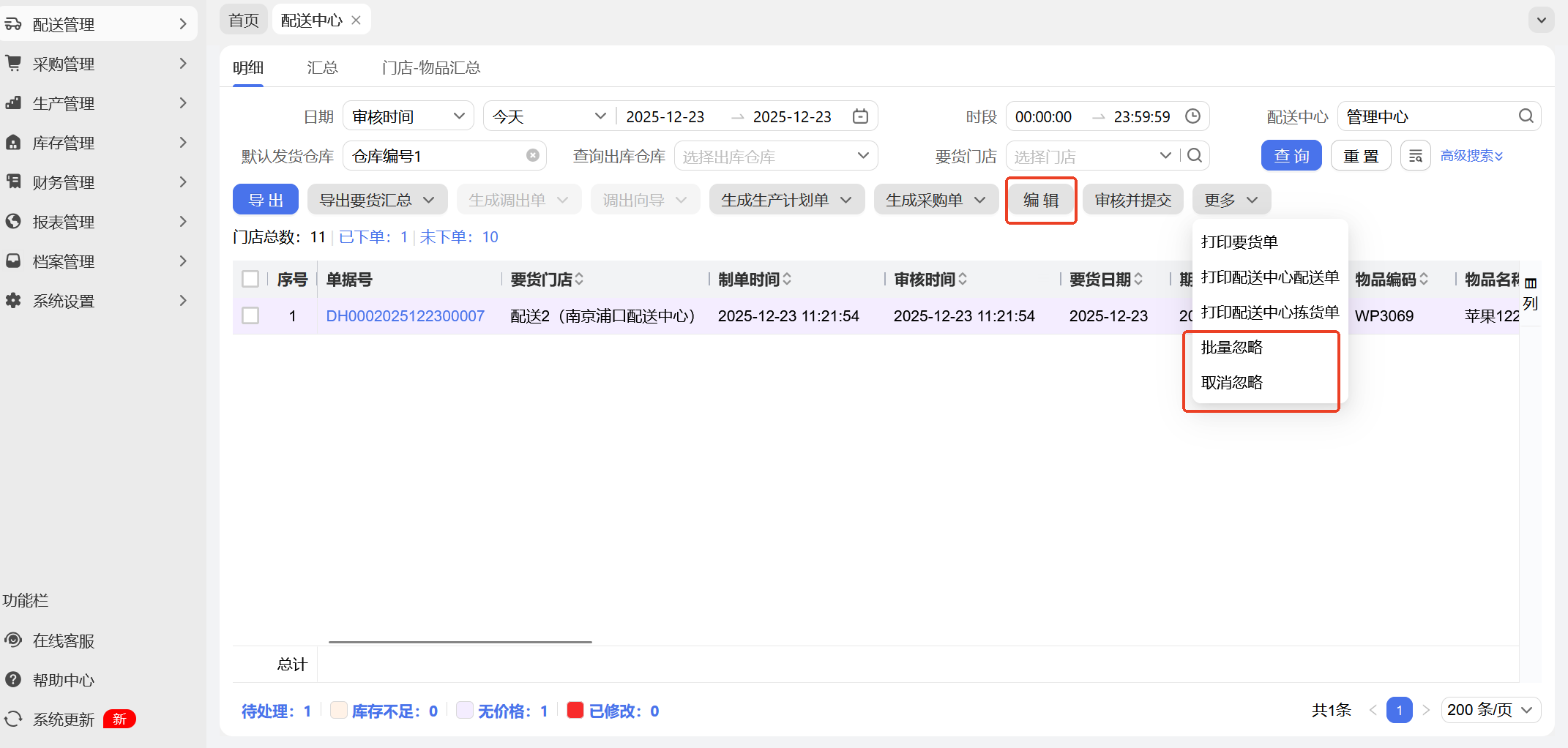
Task: Click the filter list icon next to 重置
Action: coord(1416,156)
